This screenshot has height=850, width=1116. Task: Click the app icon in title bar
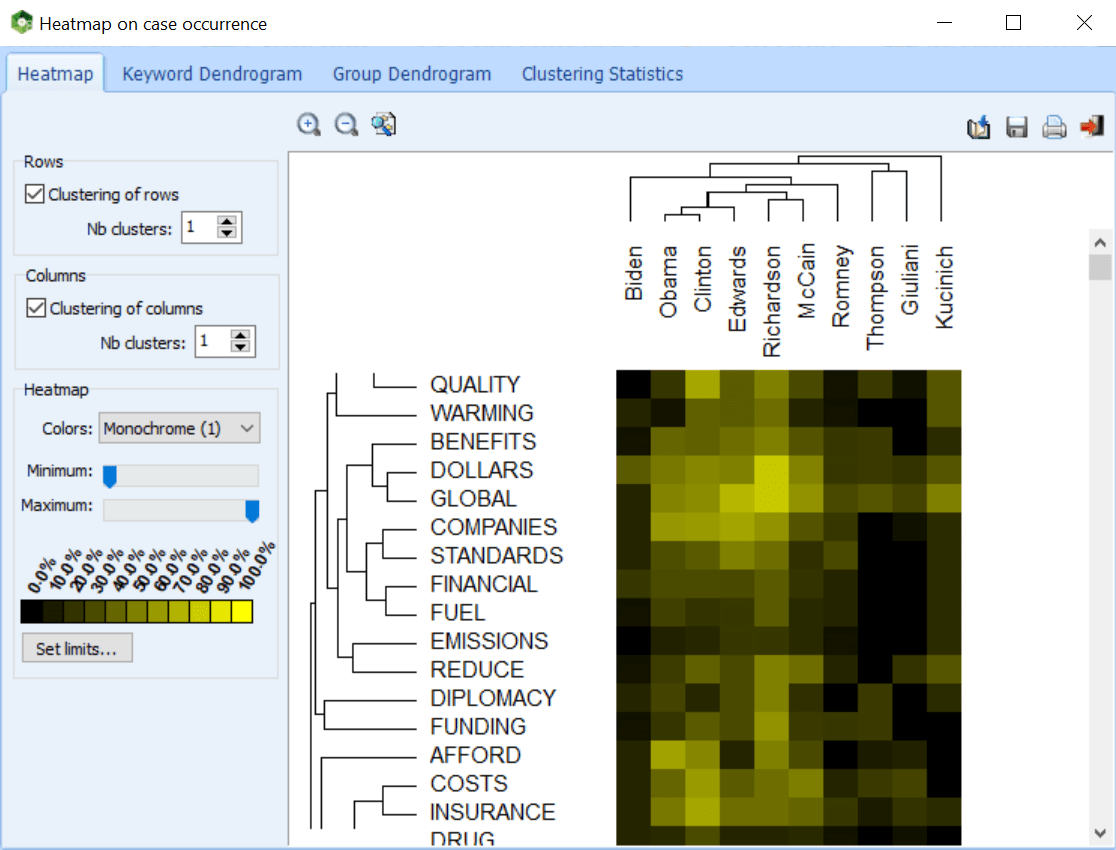pyautogui.click(x=22, y=23)
